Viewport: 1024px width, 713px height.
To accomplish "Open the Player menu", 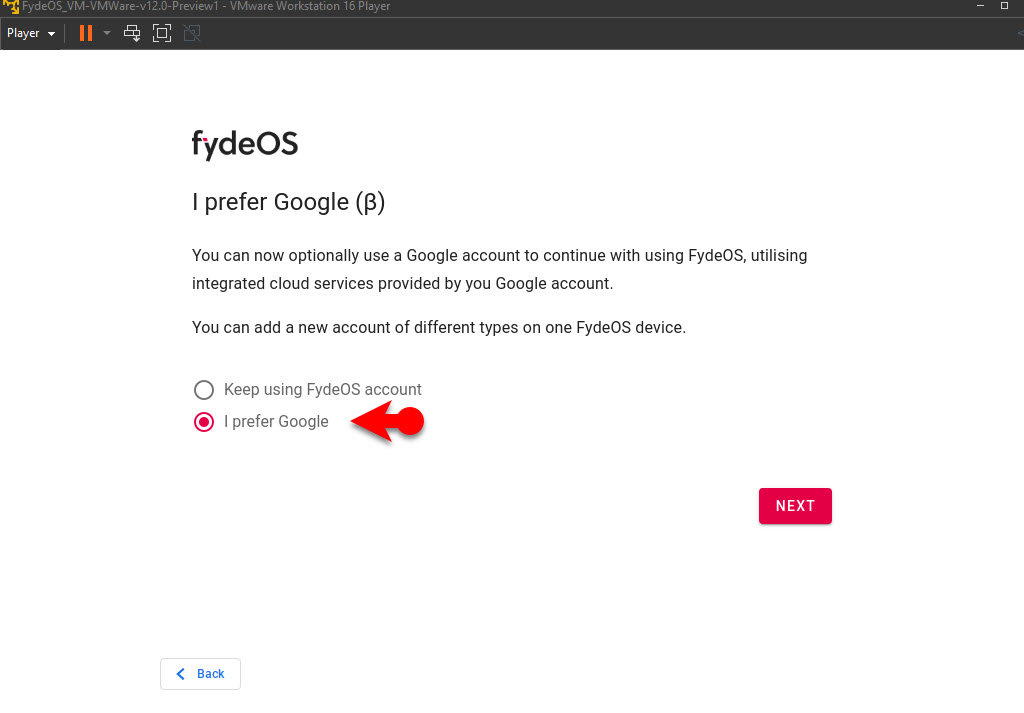I will (x=31, y=33).
